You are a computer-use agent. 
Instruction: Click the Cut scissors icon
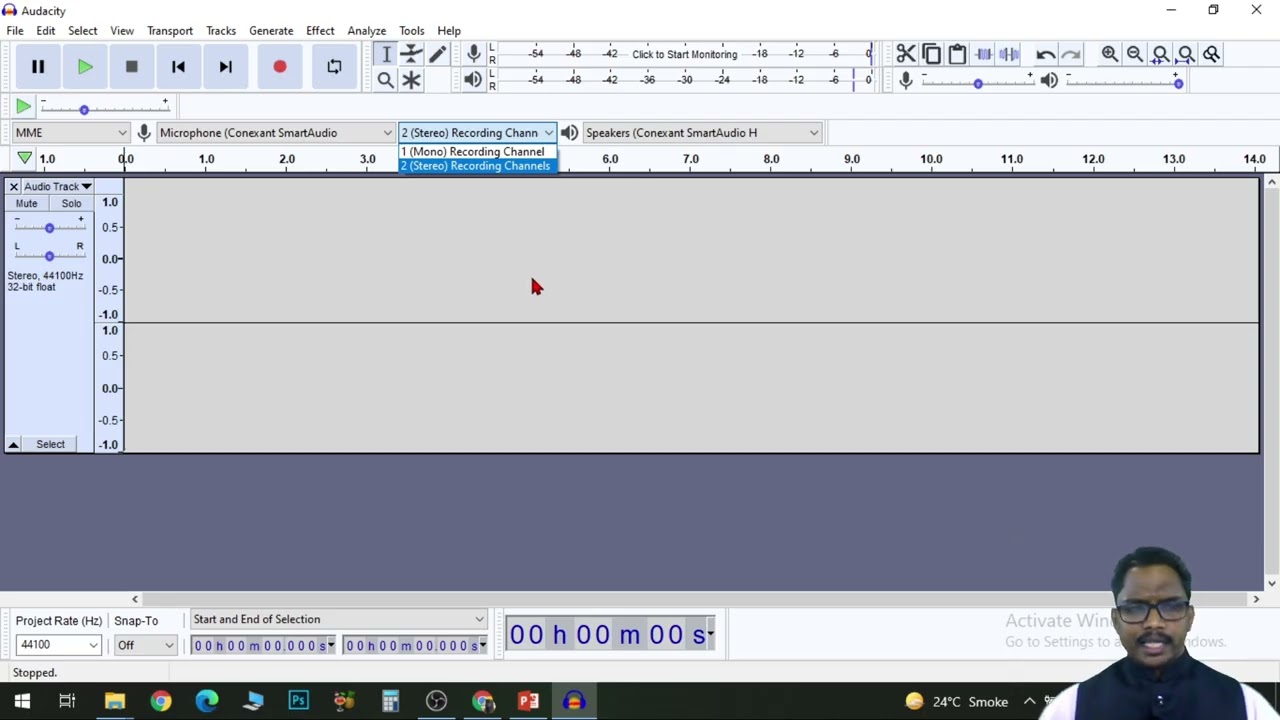906,54
